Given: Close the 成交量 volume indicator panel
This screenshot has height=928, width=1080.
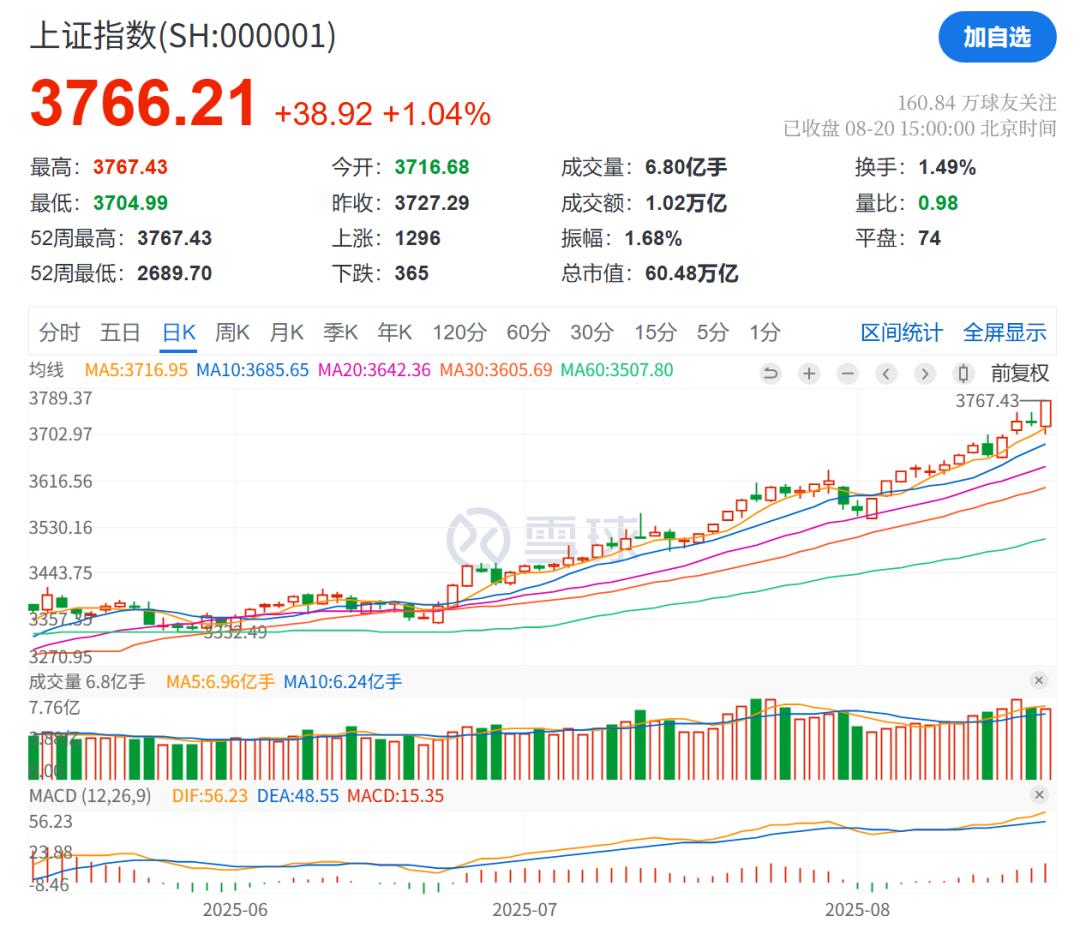Looking at the screenshot, I should pos(1039,681).
